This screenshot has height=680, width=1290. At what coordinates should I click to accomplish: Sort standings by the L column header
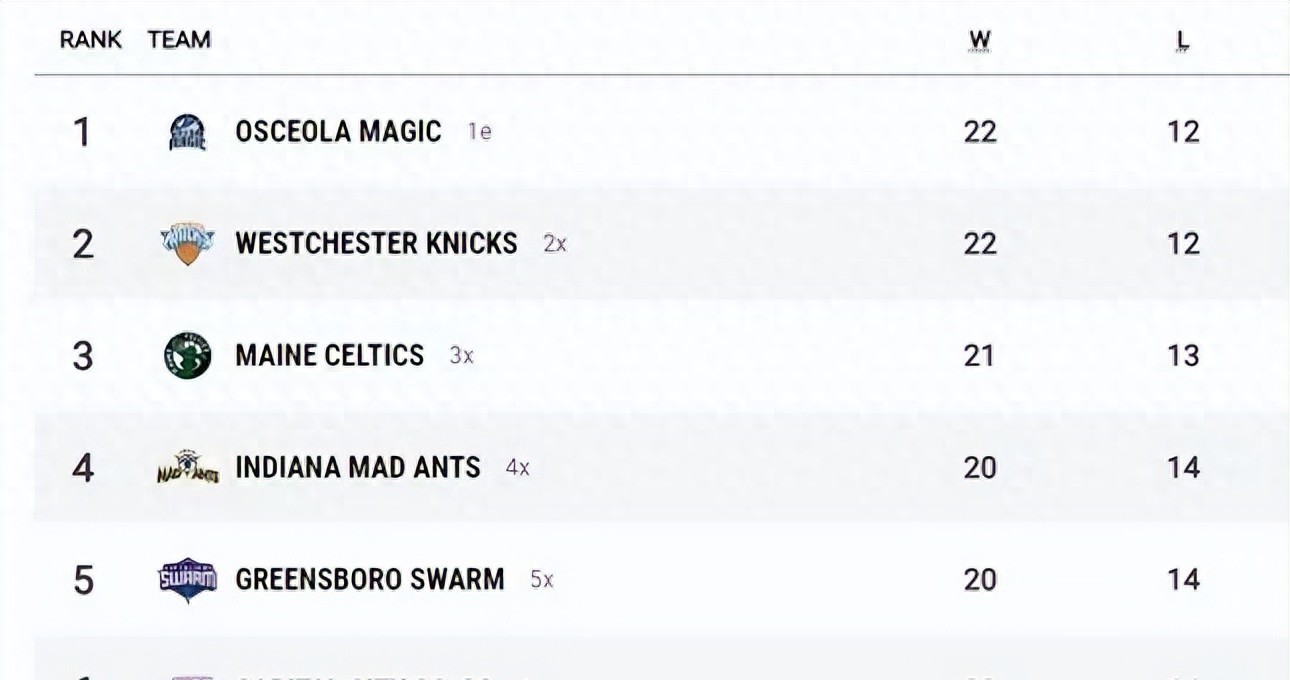tap(1183, 41)
